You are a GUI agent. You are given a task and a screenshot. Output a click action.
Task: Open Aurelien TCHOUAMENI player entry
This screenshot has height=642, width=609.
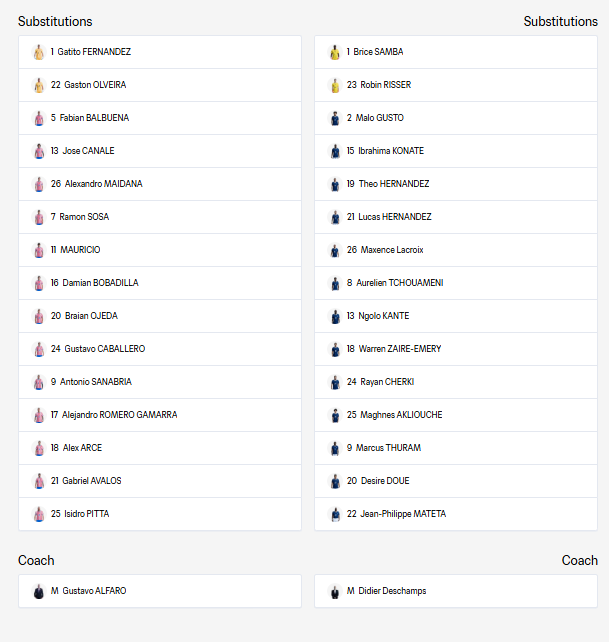[x=395, y=283]
